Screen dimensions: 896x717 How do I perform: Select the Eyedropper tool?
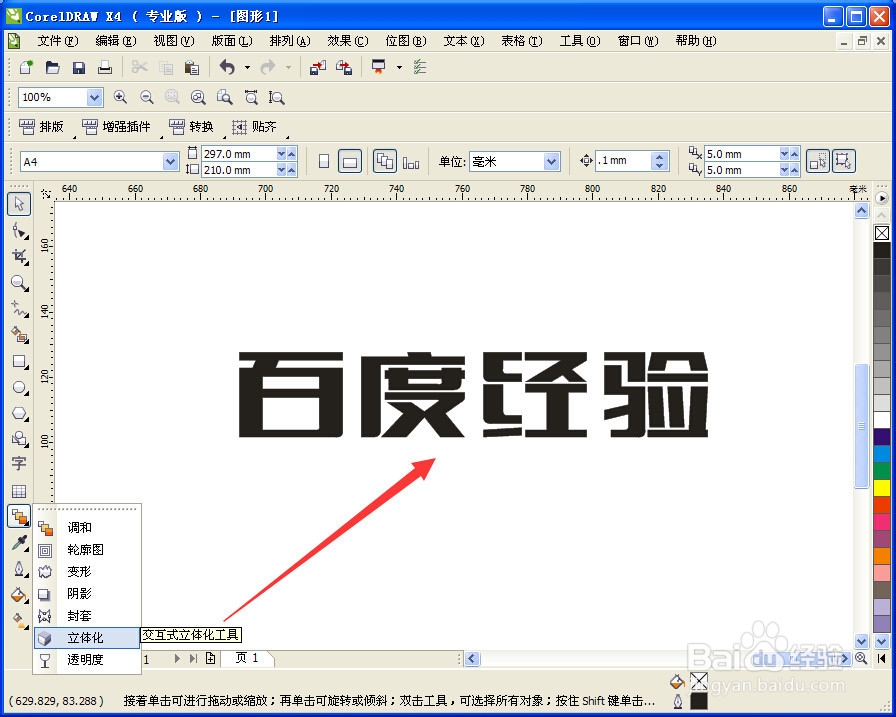pos(19,543)
